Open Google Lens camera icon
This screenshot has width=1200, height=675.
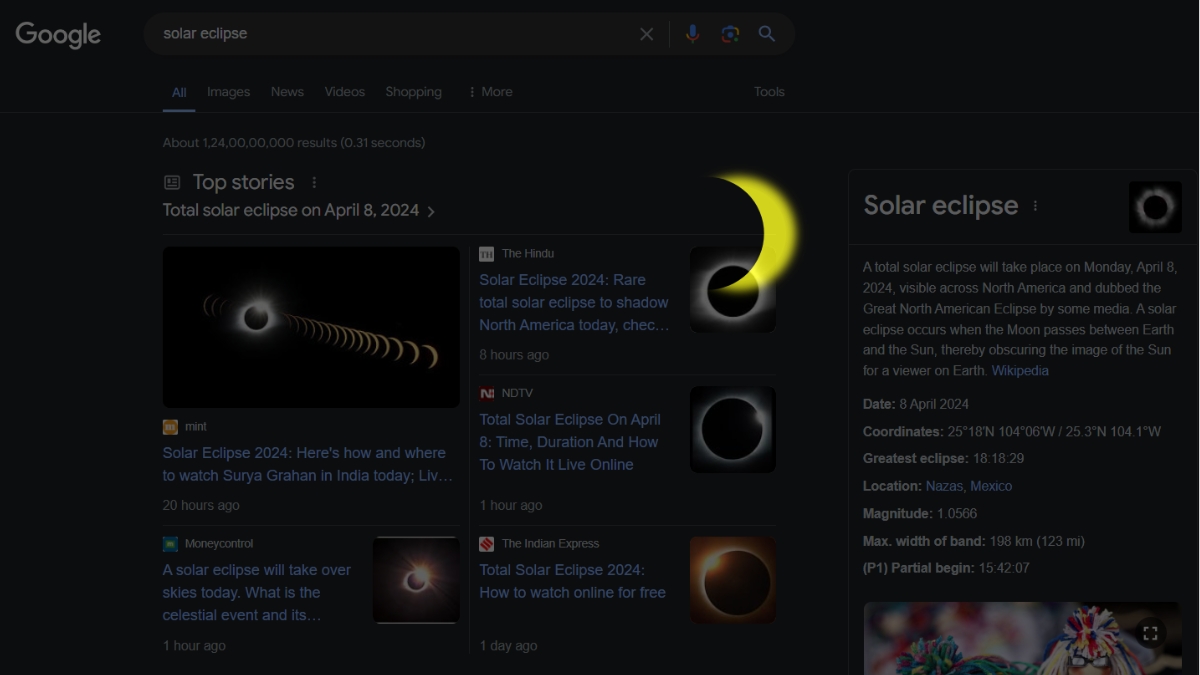coord(729,33)
